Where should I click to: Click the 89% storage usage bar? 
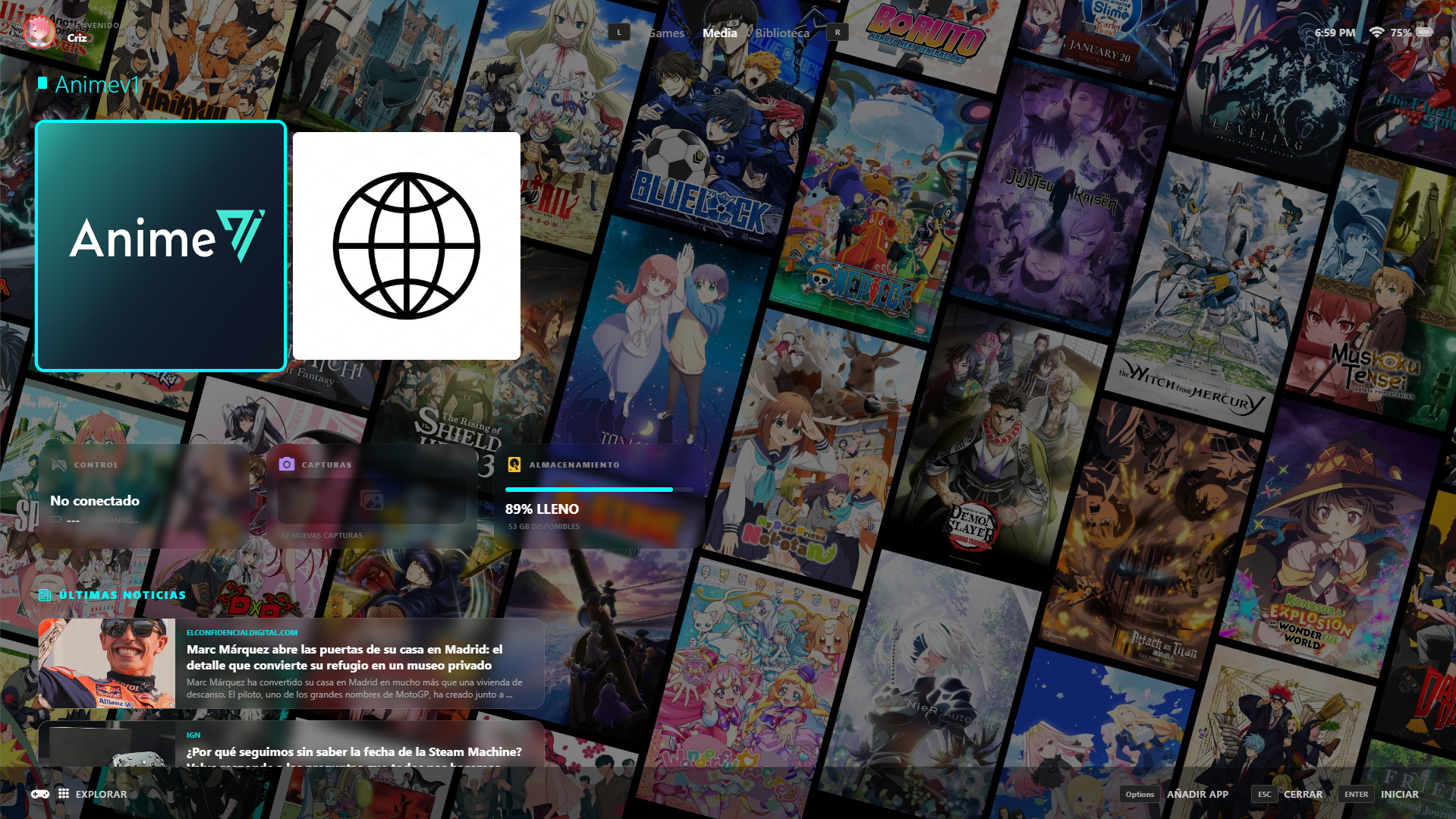599,490
